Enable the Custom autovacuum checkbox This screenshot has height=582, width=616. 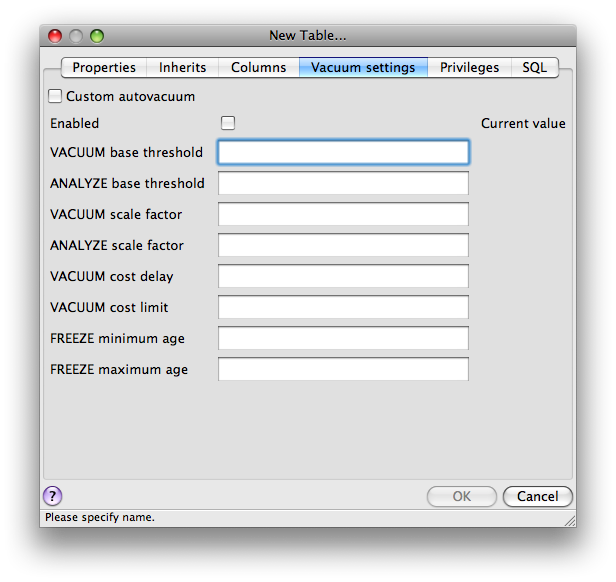55,97
